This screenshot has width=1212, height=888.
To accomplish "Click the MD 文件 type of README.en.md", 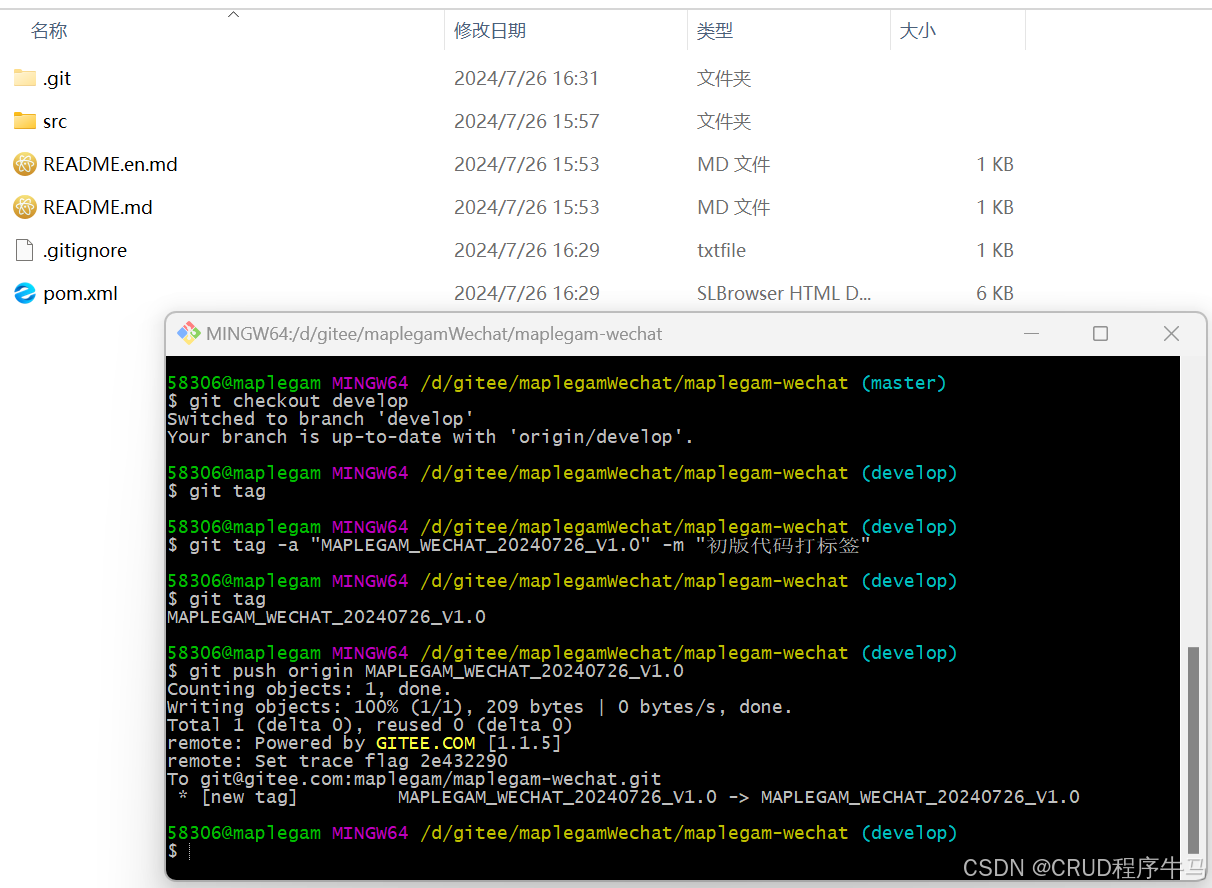I will [x=733, y=164].
